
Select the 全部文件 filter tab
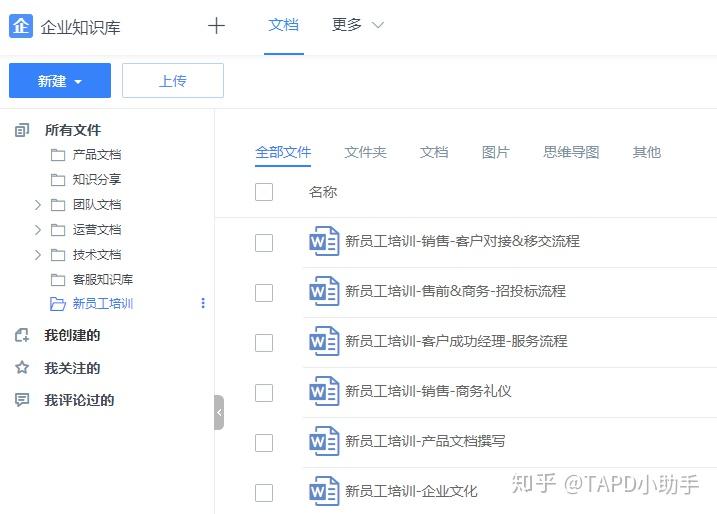pyautogui.click(x=283, y=152)
